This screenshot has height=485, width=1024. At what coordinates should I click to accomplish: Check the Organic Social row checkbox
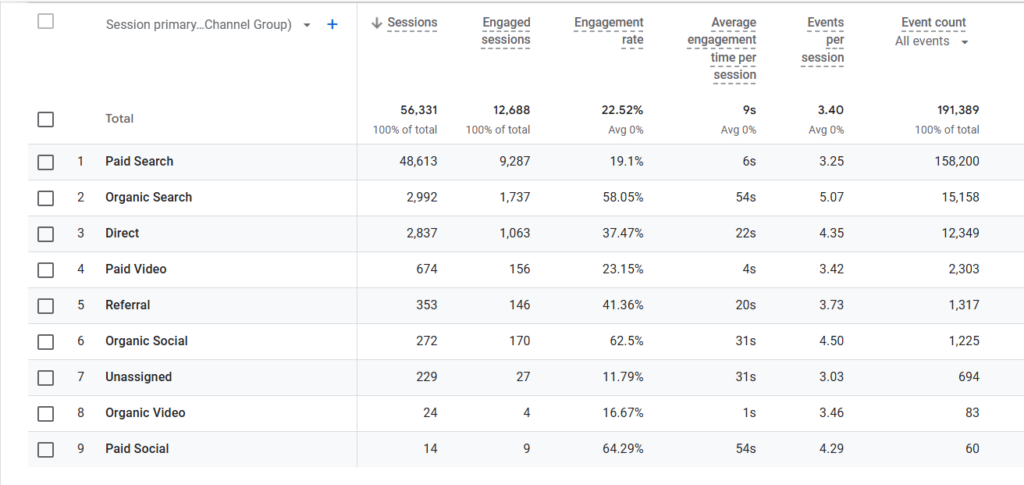tap(46, 341)
